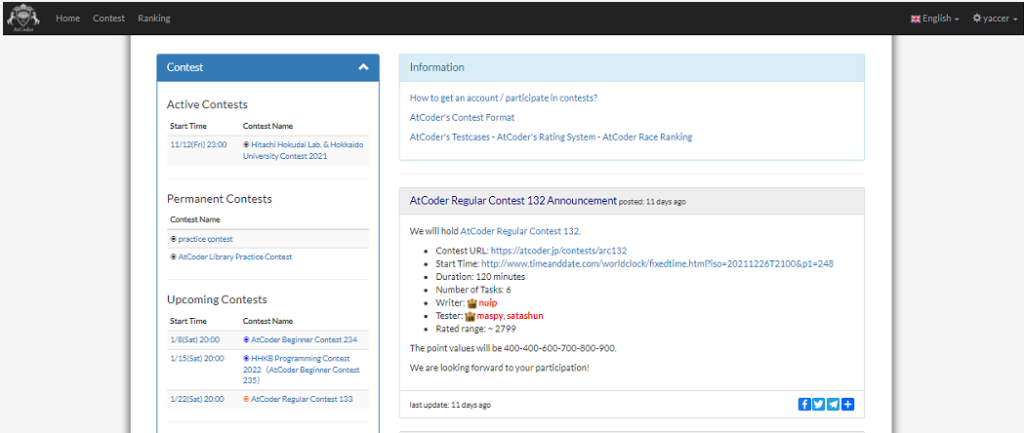
Task: Open AtCoder Beginner Contest 234
Action: (304, 340)
